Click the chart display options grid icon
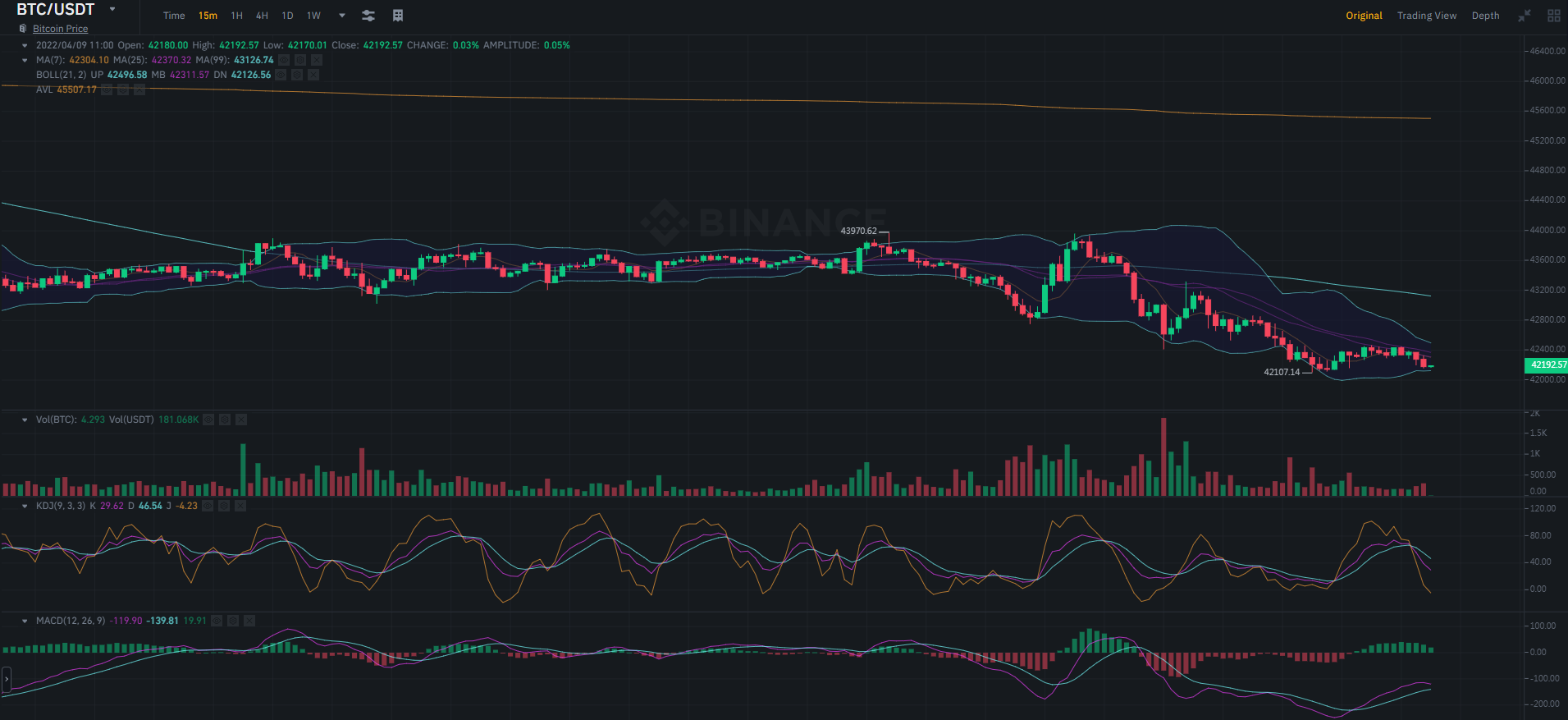Image resolution: width=1568 pixels, height=720 pixels. coord(398,16)
